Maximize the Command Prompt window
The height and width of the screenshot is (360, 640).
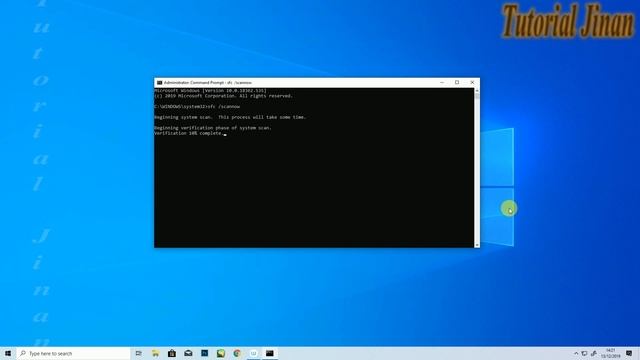457,82
